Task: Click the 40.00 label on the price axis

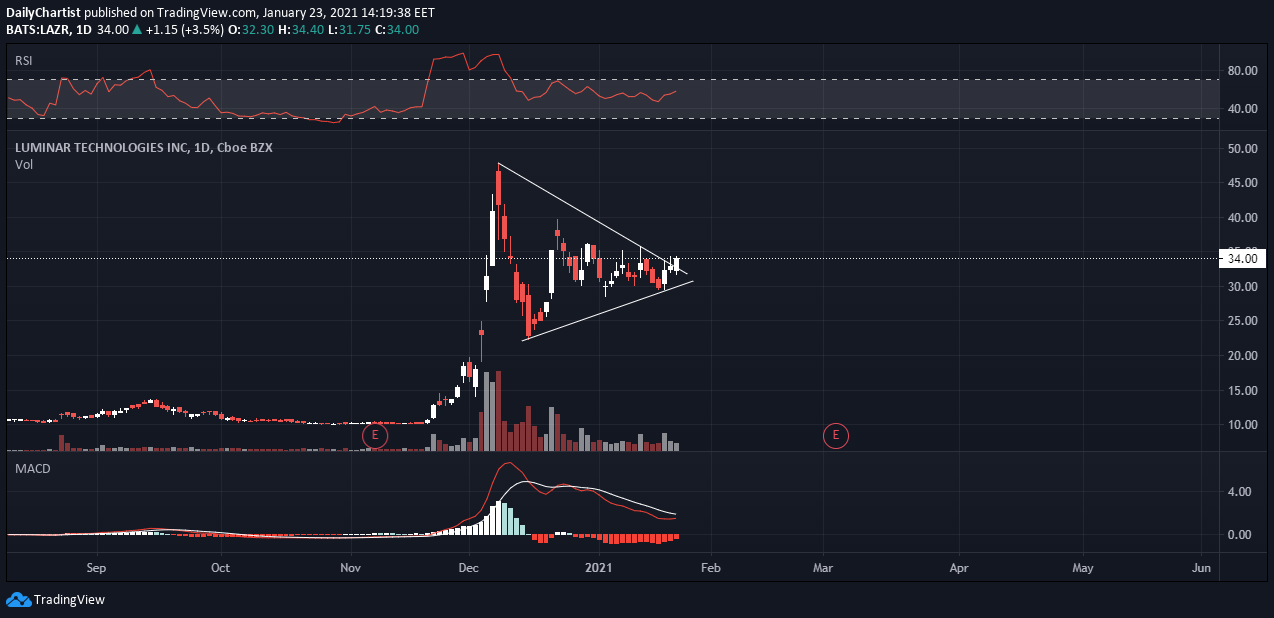Action: (1242, 218)
